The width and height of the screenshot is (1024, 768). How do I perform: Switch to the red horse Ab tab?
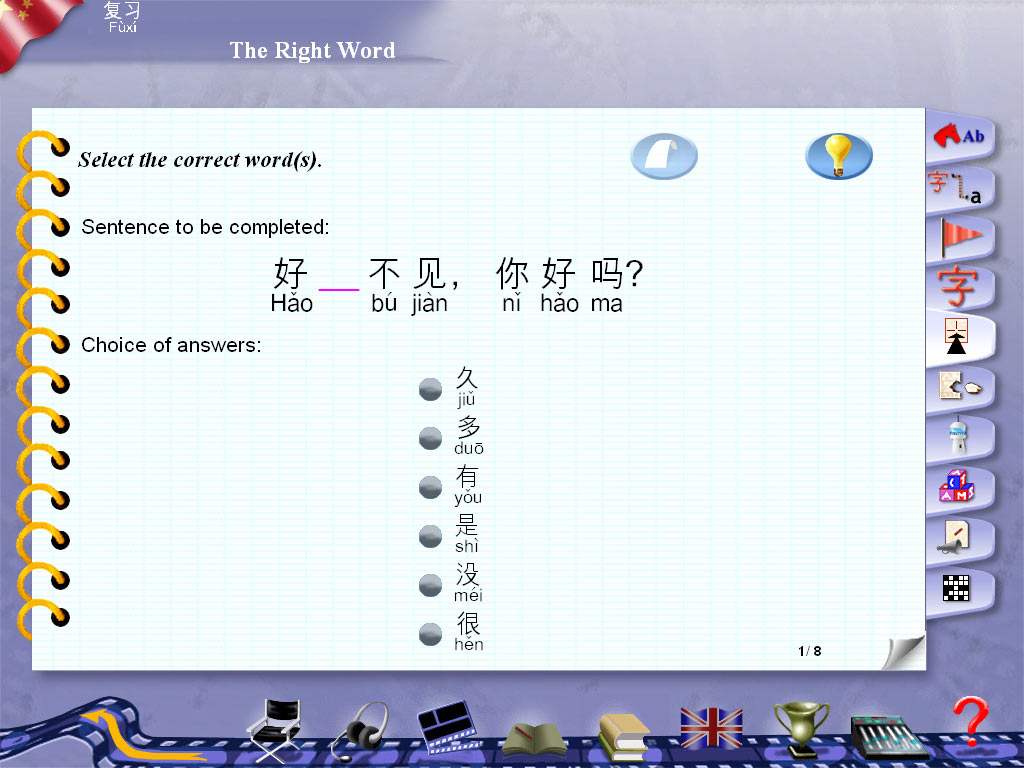coord(959,137)
